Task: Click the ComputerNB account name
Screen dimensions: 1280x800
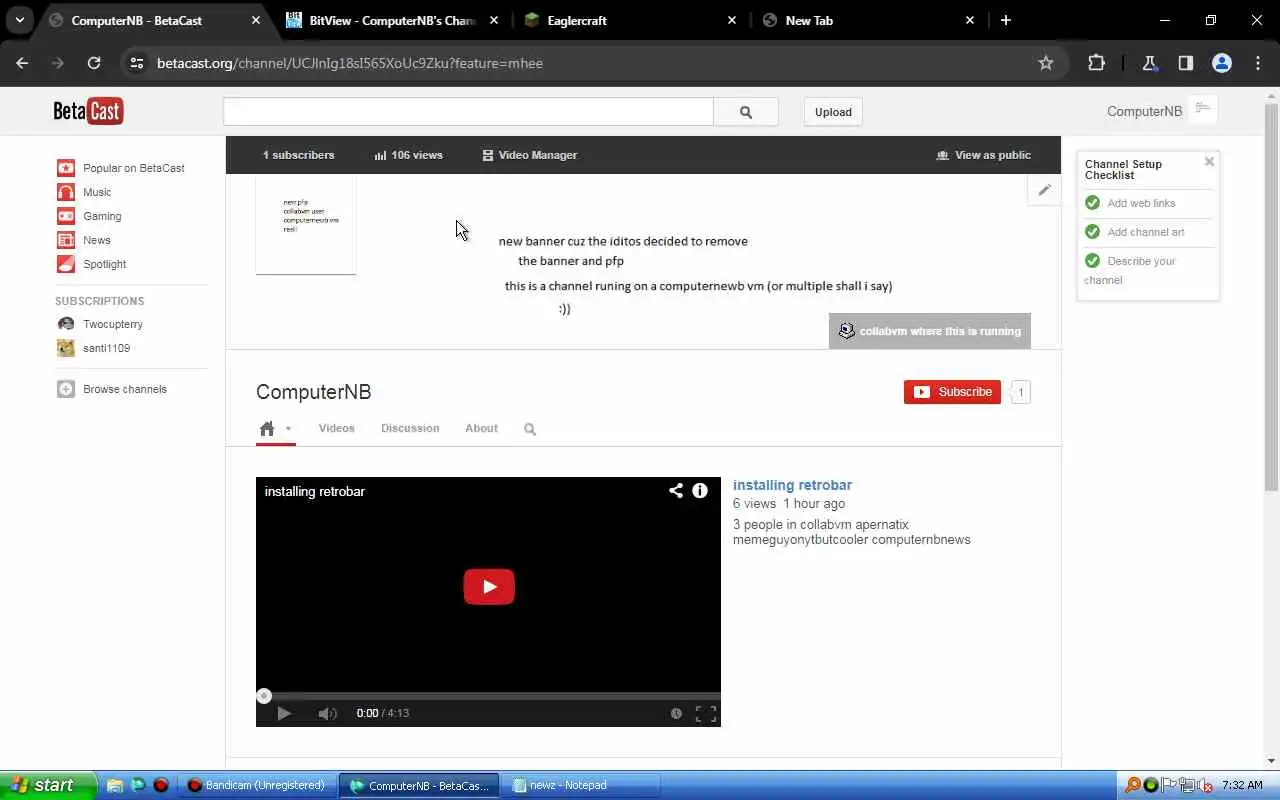Action: click(1144, 111)
